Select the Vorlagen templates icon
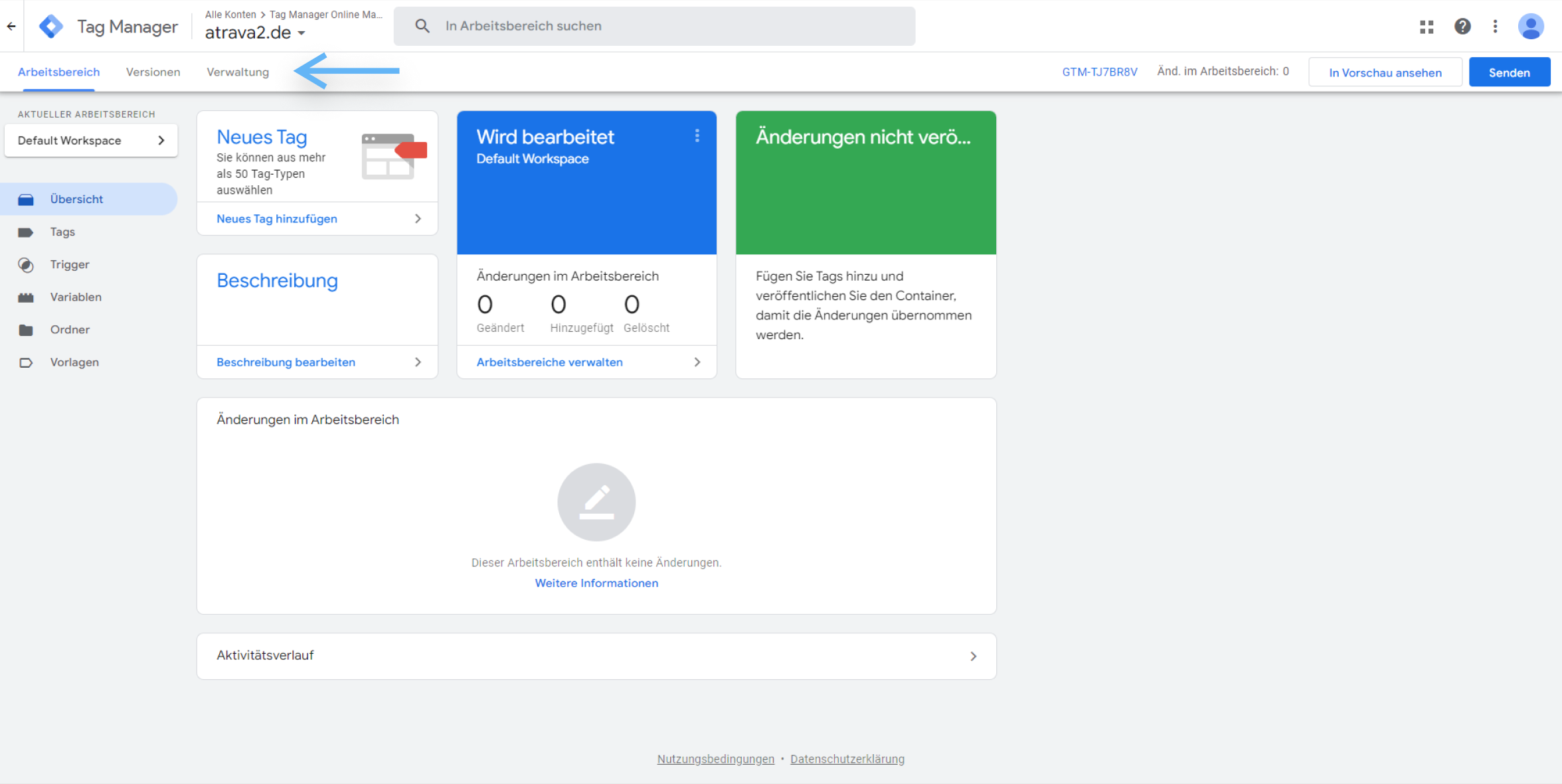1562x784 pixels. (x=27, y=362)
